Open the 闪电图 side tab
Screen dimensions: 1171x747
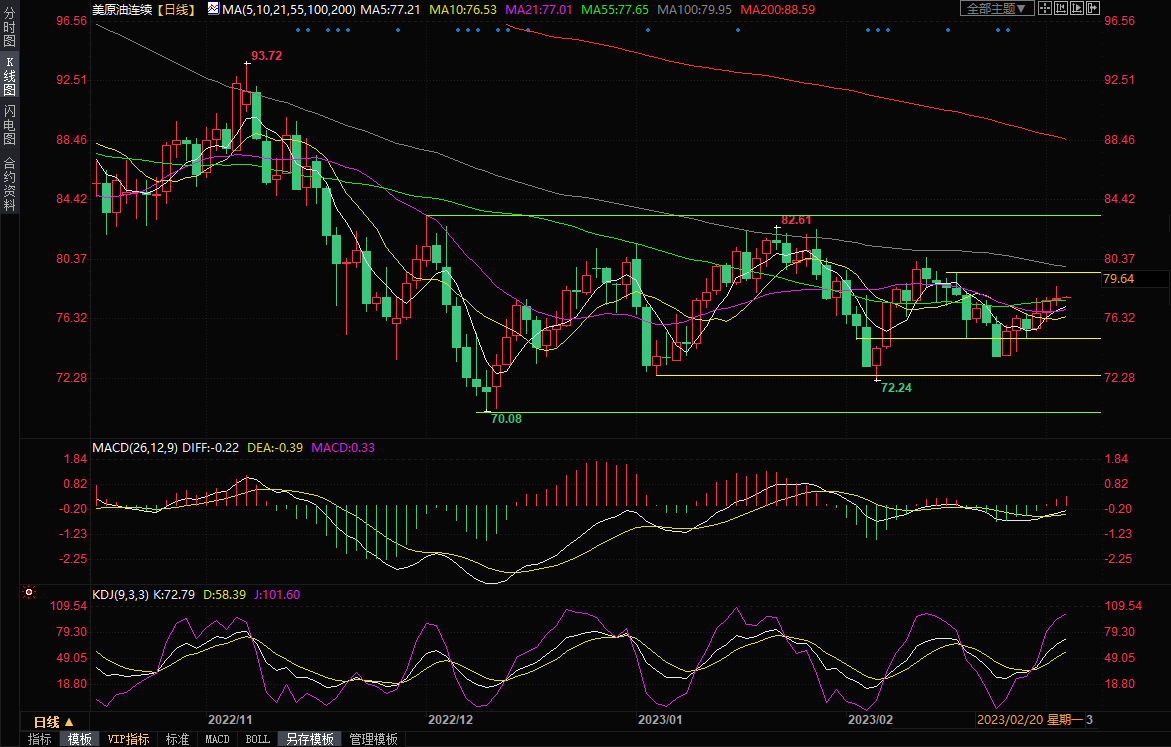point(10,124)
